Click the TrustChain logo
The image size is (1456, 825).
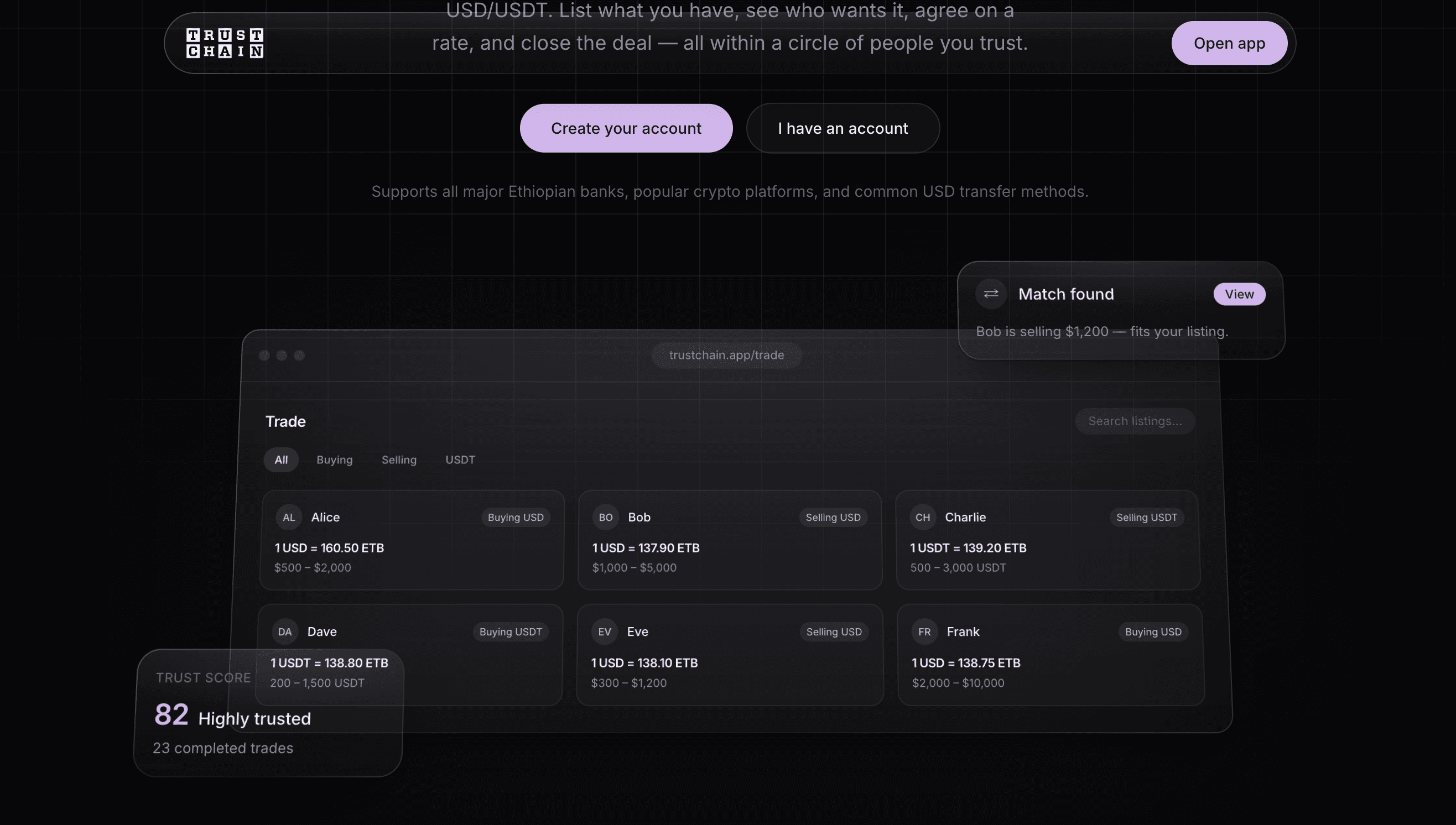point(225,43)
